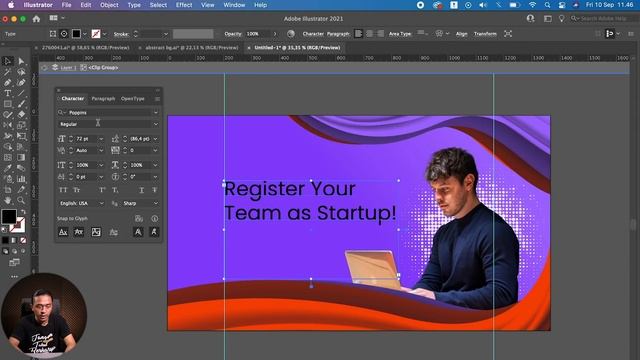The image size is (640, 360).
Task: Open the Align panel link
Action: [x=462, y=34]
